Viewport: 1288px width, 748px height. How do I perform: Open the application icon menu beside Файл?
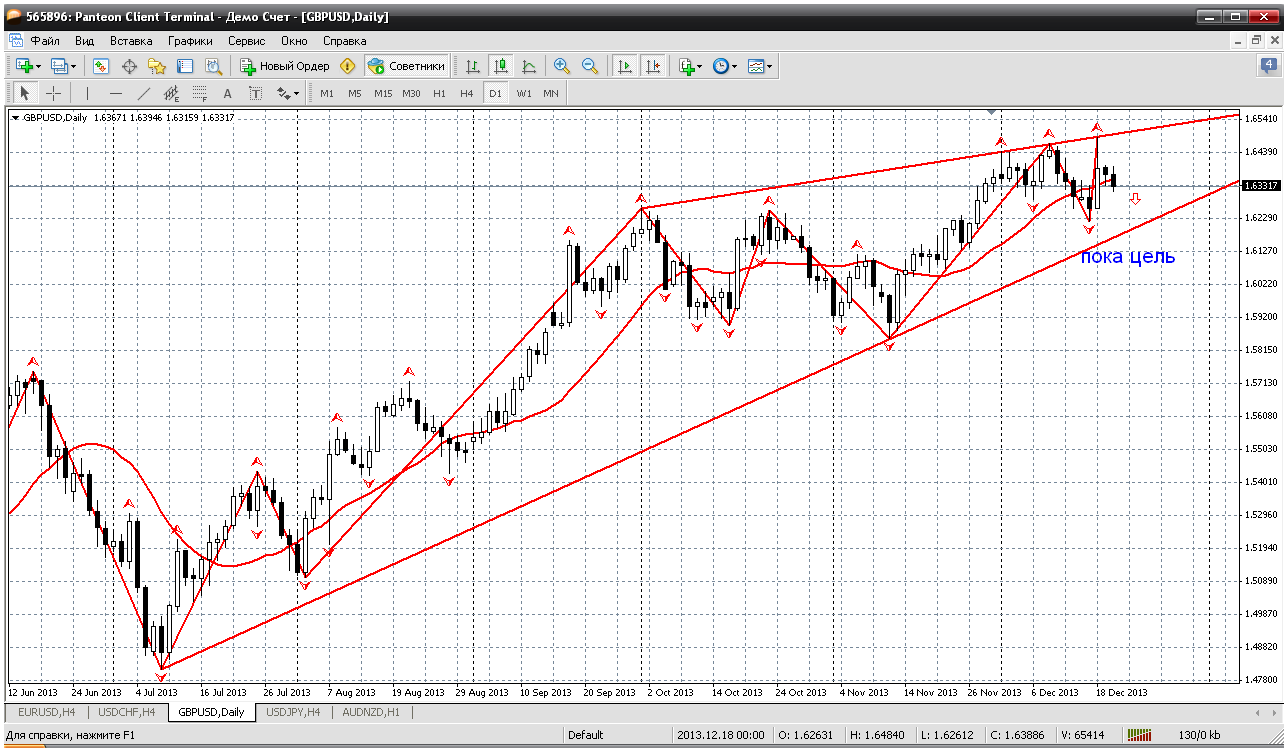click(x=16, y=41)
